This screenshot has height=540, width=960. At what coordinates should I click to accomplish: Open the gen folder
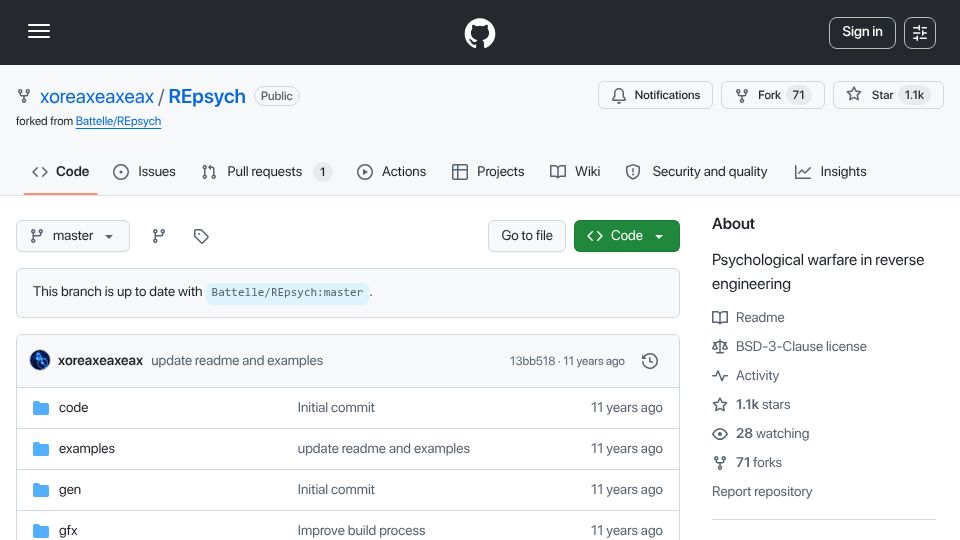(70, 490)
